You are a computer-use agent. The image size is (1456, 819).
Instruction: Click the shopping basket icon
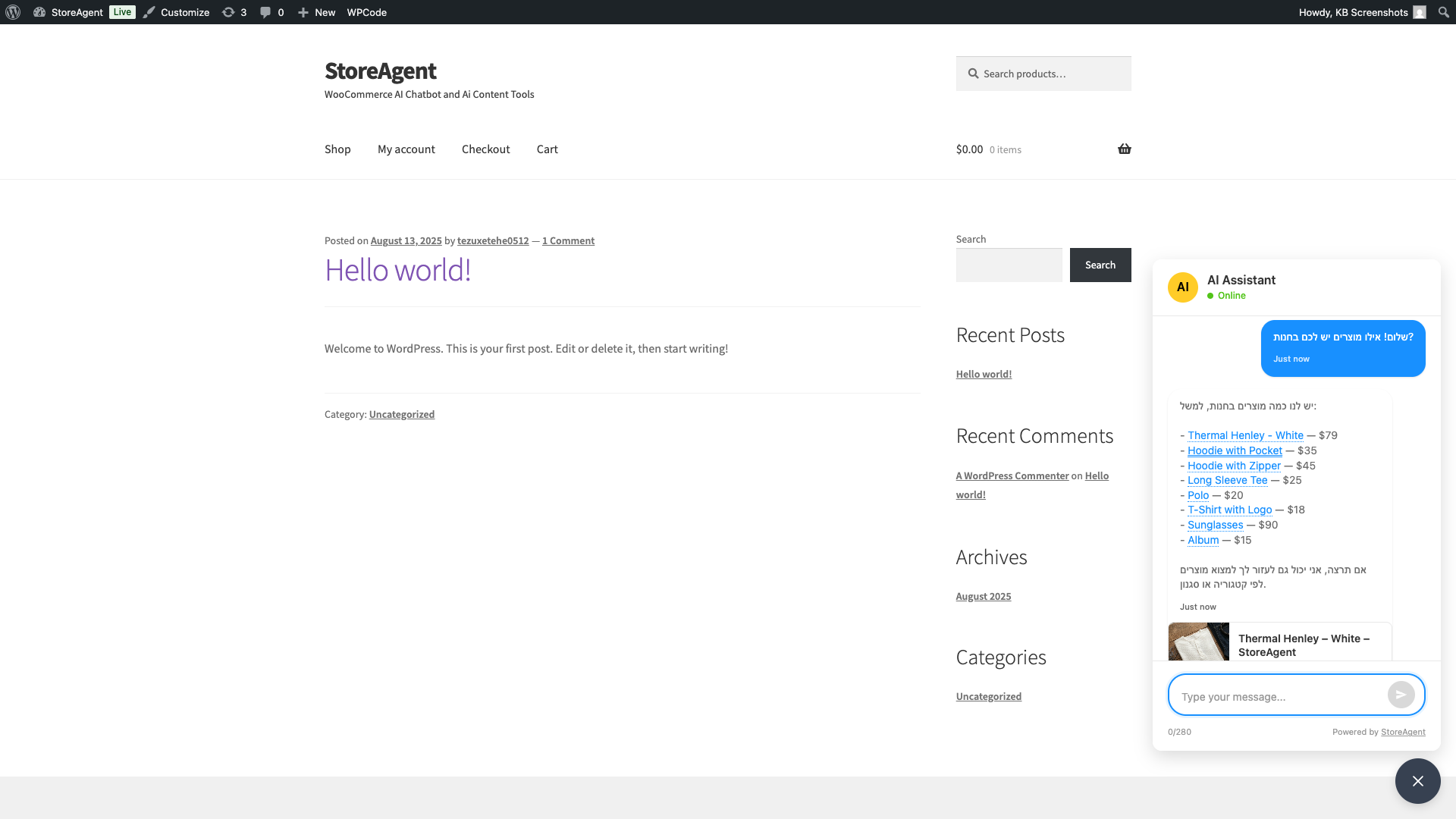coord(1125,149)
